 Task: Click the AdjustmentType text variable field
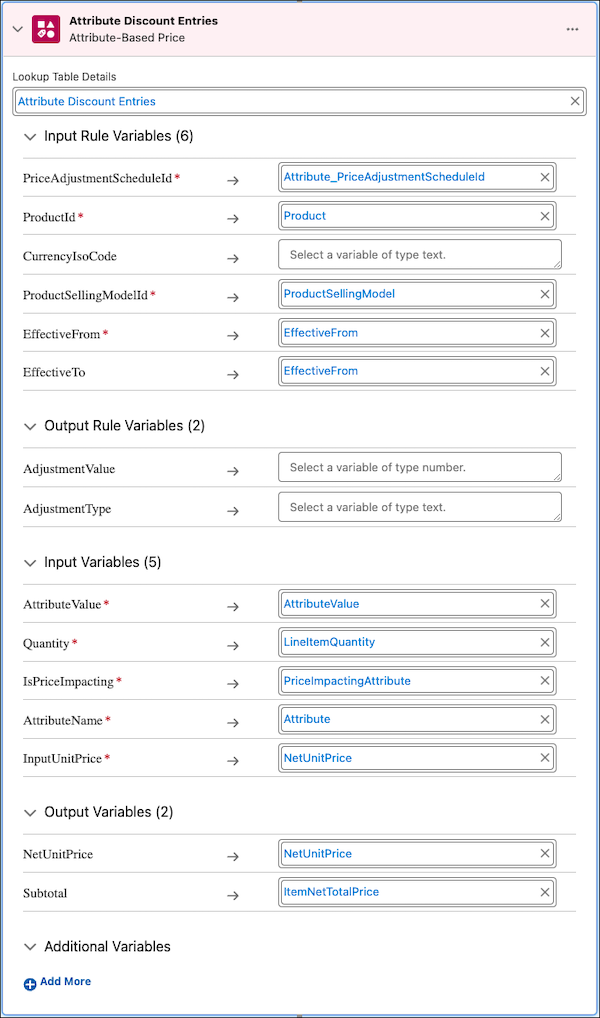click(x=418, y=506)
